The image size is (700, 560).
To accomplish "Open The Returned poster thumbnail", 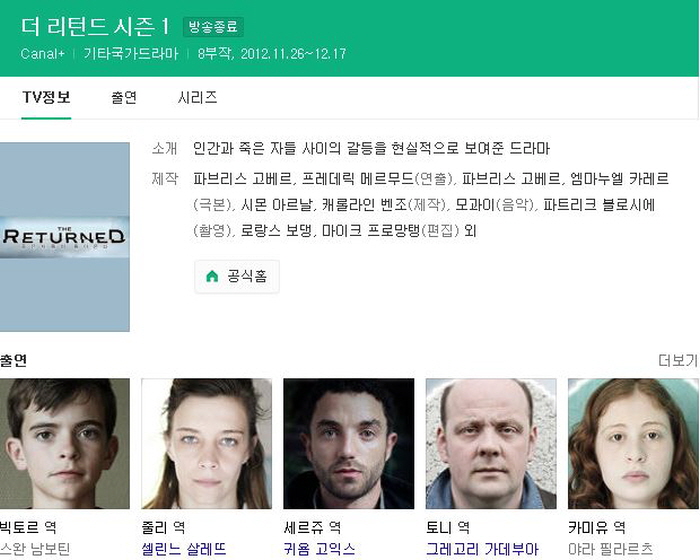I will pos(65,237).
